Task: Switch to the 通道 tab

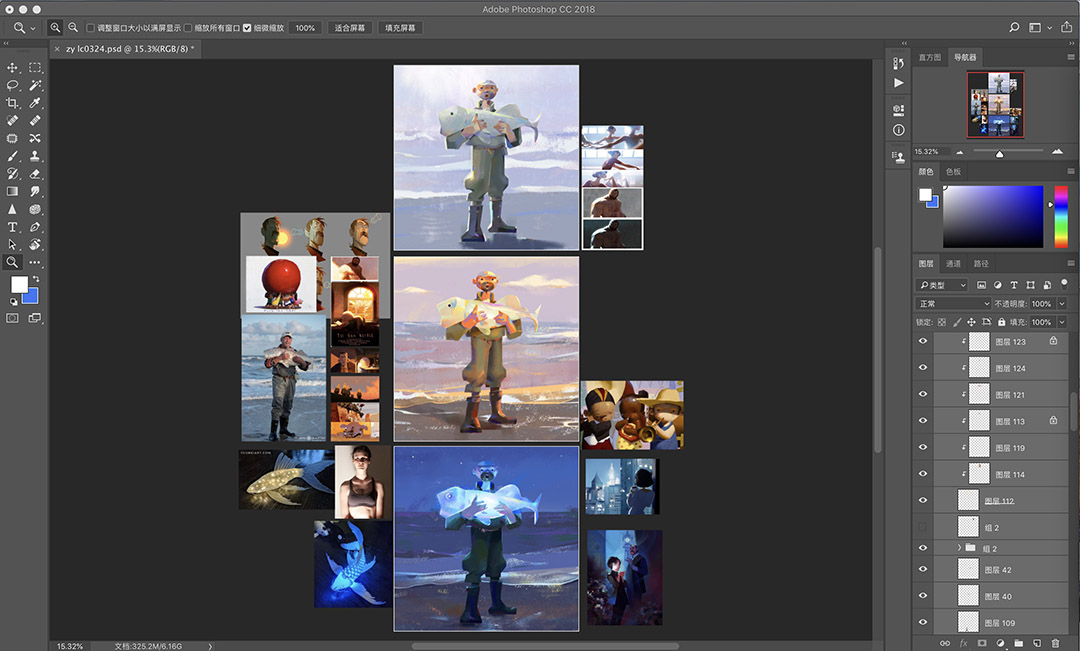Action: click(x=953, y=264)
